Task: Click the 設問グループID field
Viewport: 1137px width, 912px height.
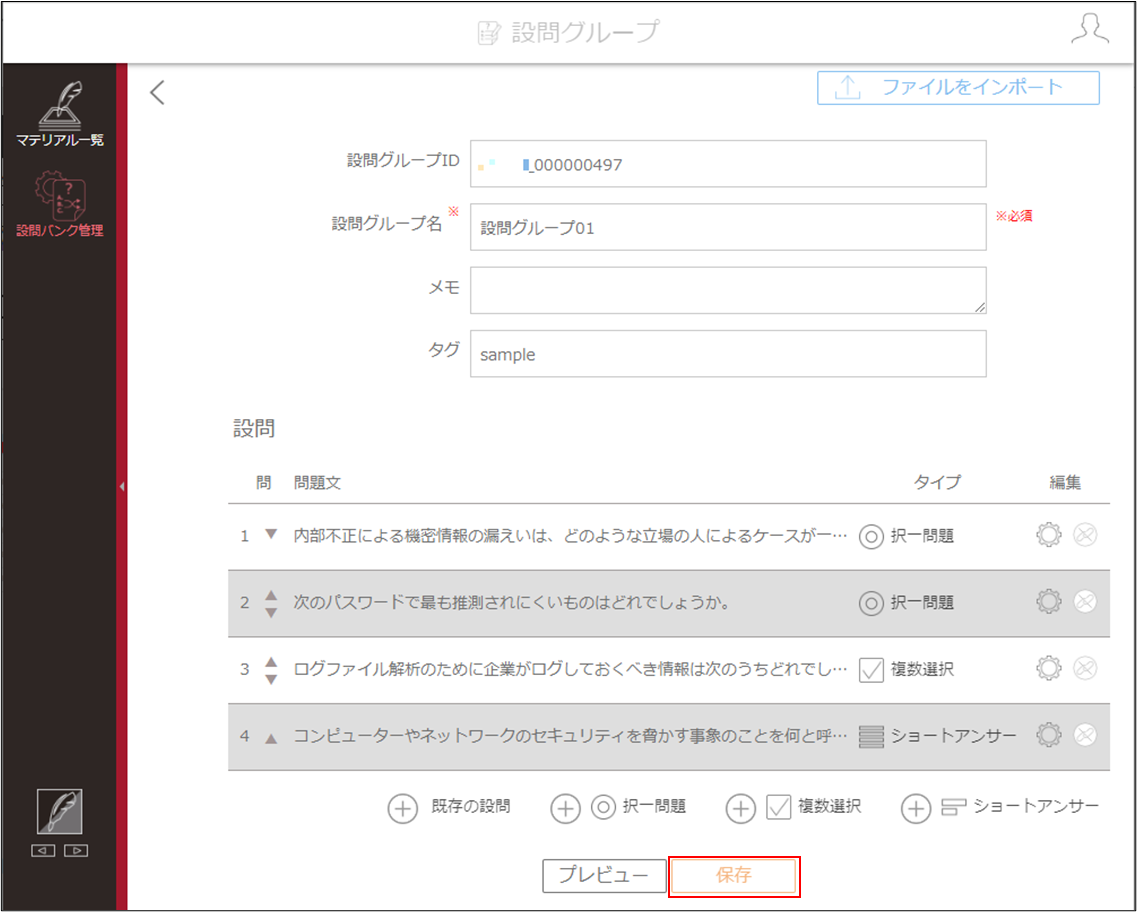Action: [x=728, y=164]
